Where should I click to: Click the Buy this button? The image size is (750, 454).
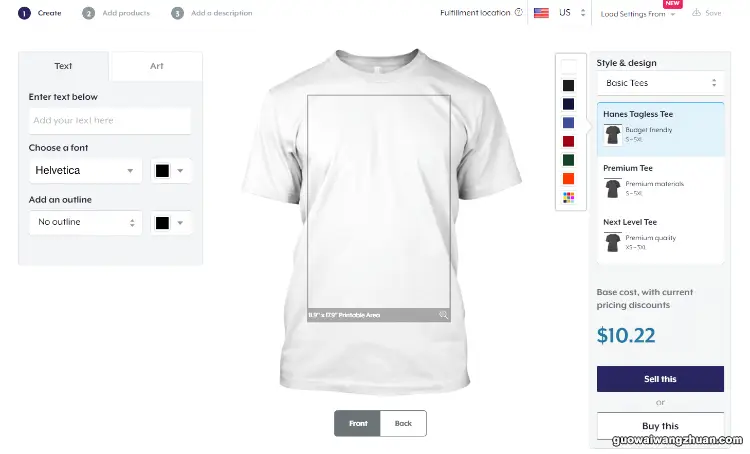pos(660,426)
